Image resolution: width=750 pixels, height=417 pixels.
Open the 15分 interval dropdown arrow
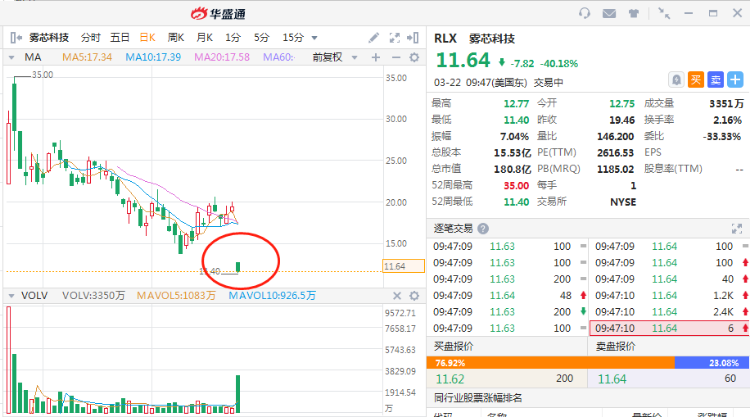point(314,38)
